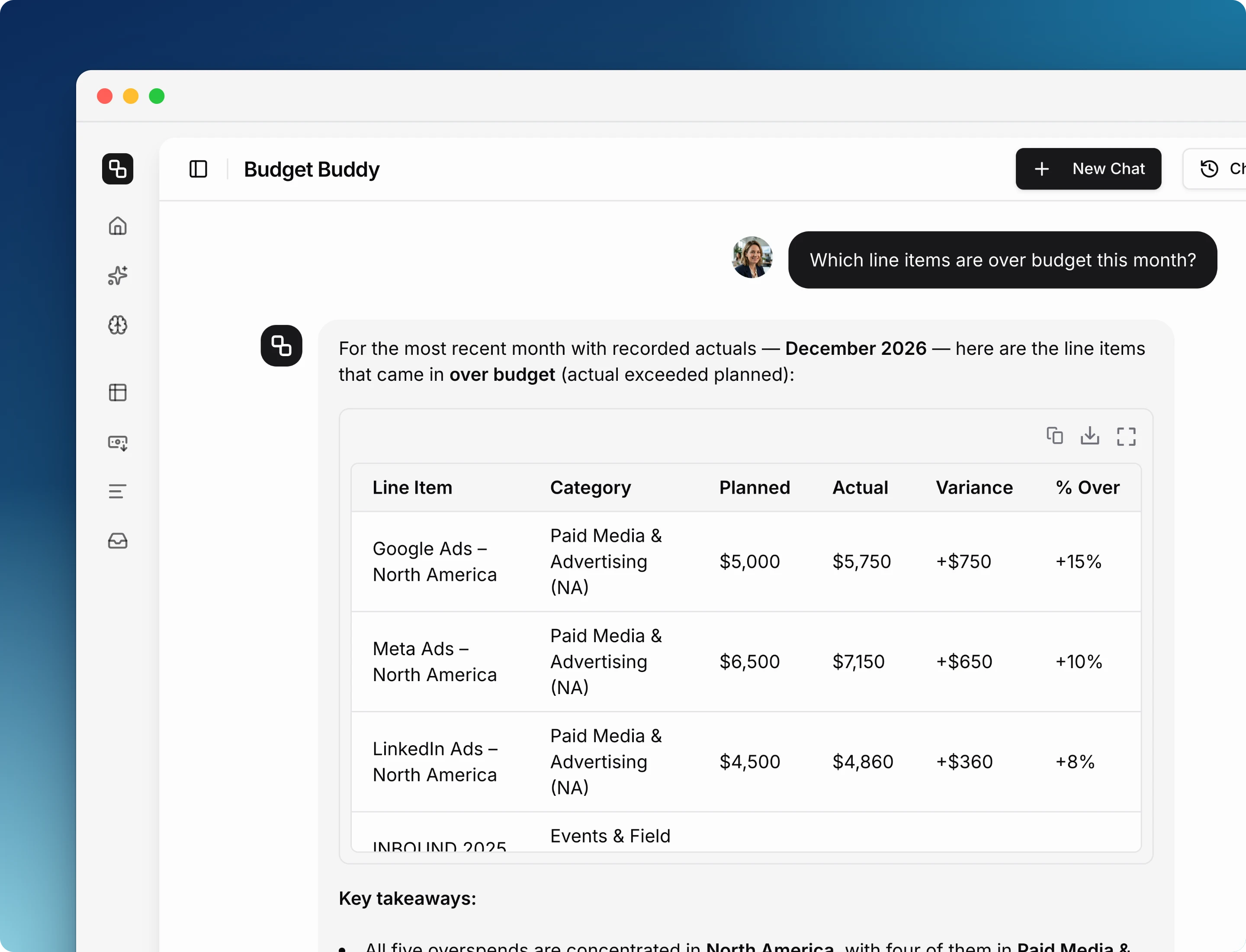
Task: Click the Key takeaways heading
Action: point(408,899)
